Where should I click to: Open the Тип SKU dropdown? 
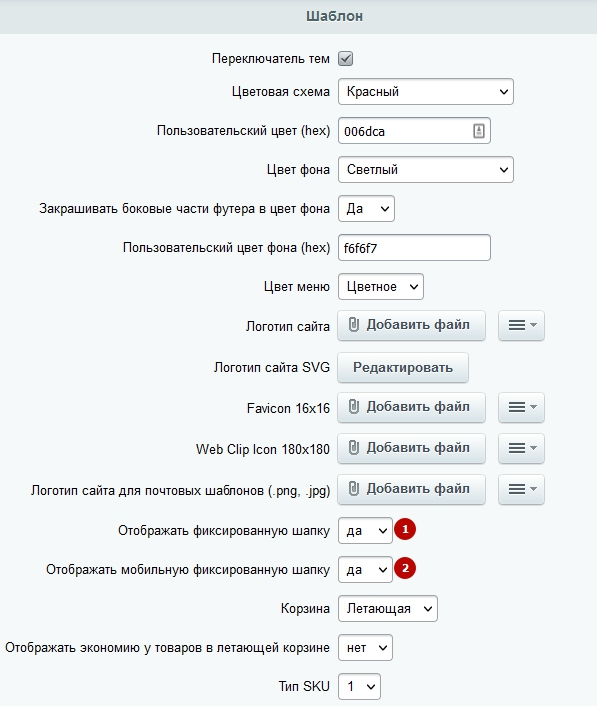click(x=359, y=687)
